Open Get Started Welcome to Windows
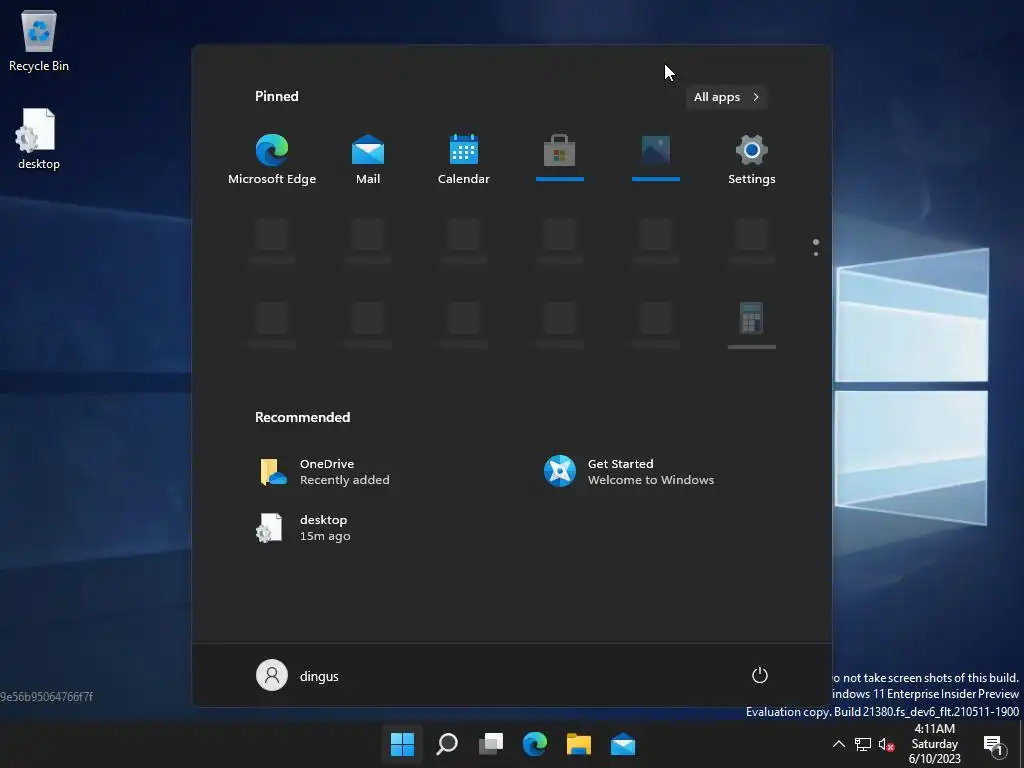The height and width of the screenshot is (768, 1024). 629,472
